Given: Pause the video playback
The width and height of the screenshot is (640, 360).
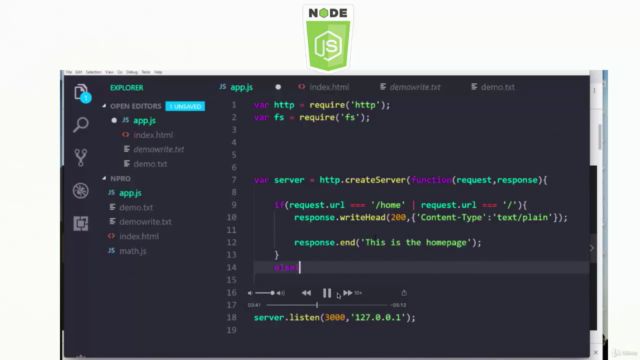Looking at the screenshot, I should [x=327, y=293].
